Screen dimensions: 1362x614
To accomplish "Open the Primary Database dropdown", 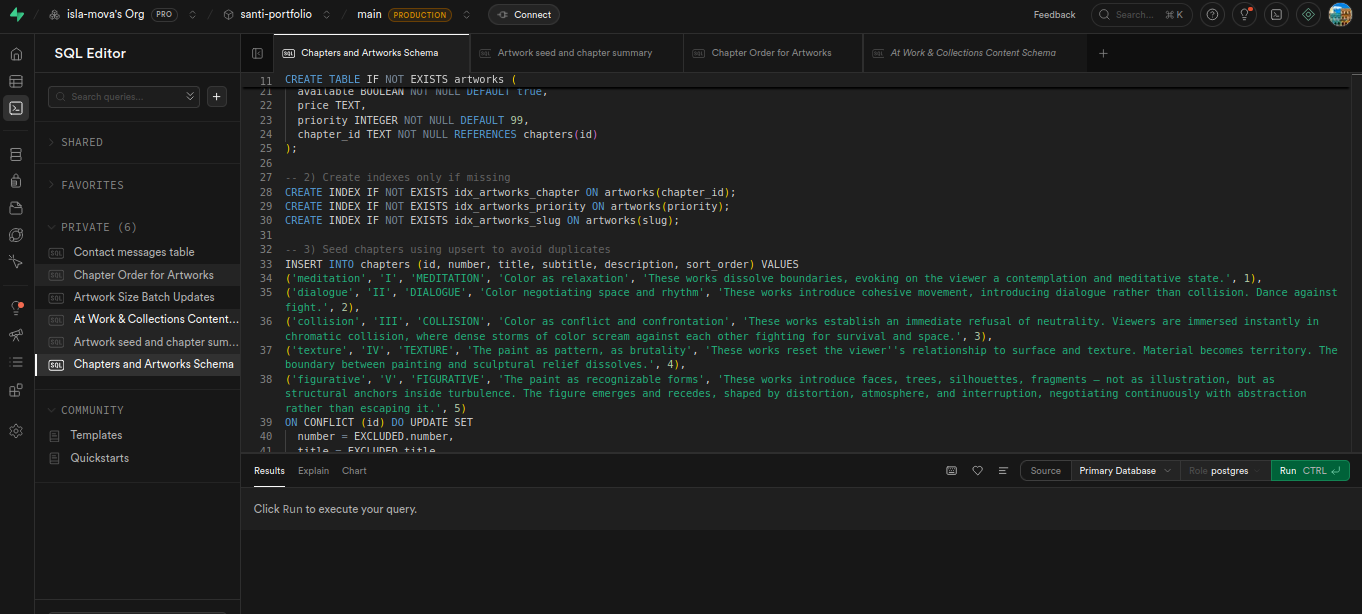I will pyautogui.click(x=1123, y=470).
